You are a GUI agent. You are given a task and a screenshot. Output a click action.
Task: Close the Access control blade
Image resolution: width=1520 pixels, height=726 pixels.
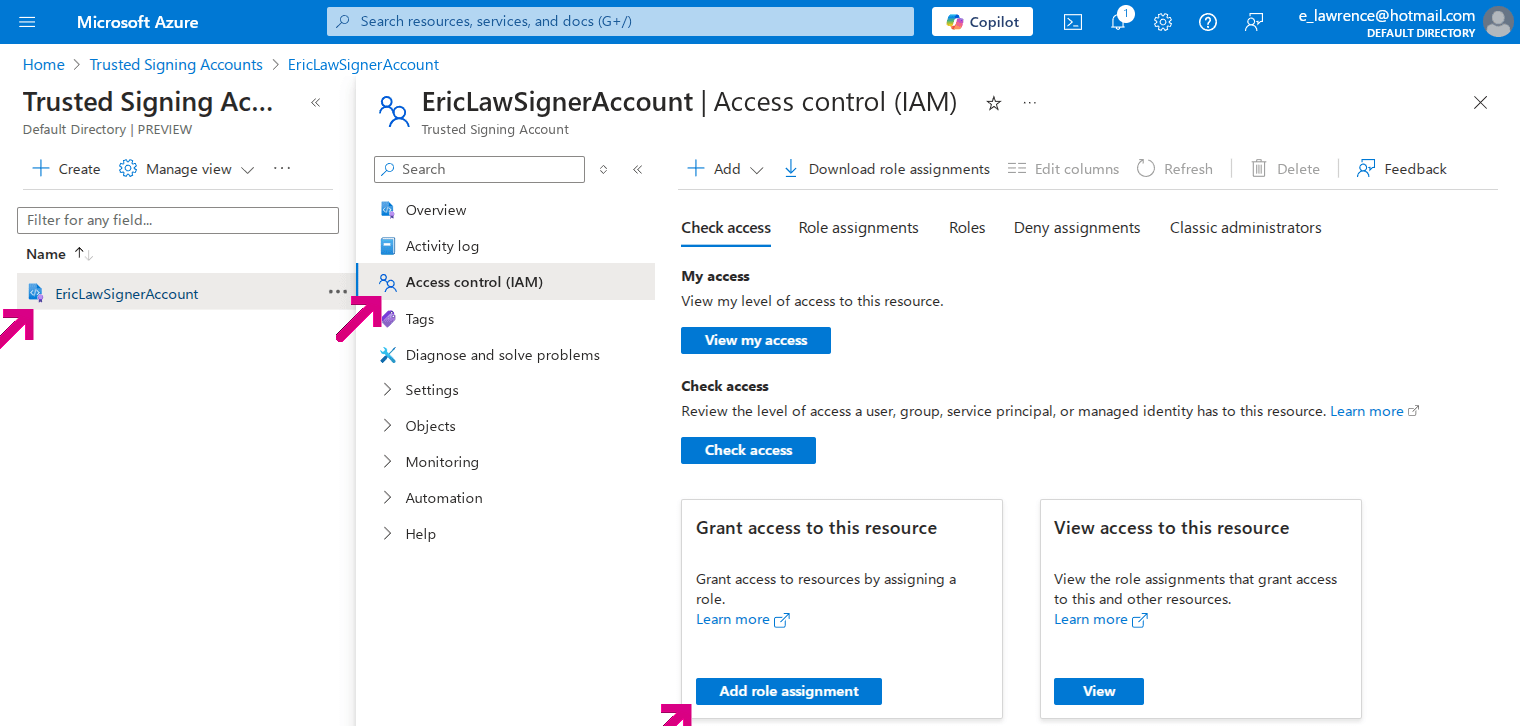click(x=1481, y=103)
